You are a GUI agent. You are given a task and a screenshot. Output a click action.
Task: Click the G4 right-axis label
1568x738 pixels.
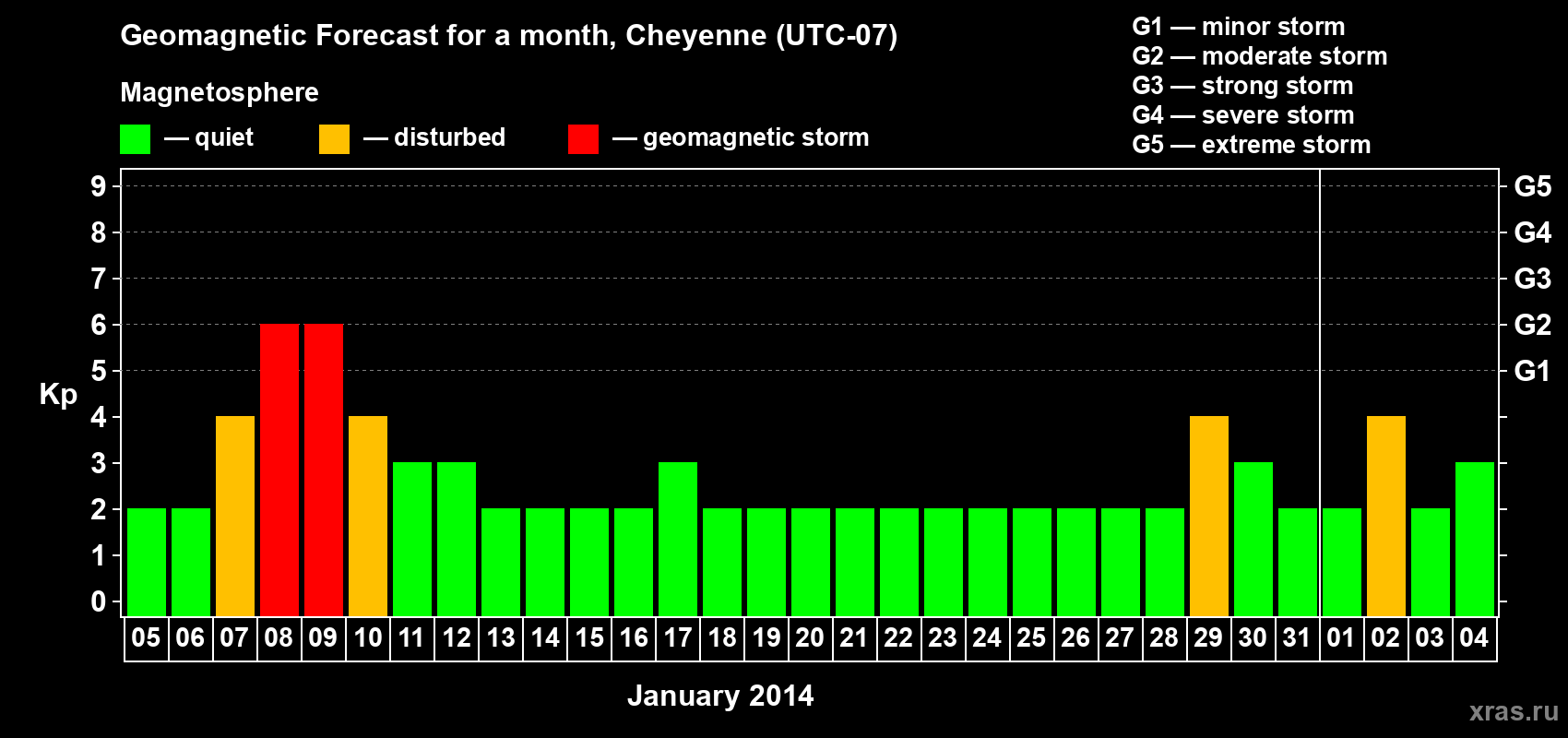coord(1533,232)
